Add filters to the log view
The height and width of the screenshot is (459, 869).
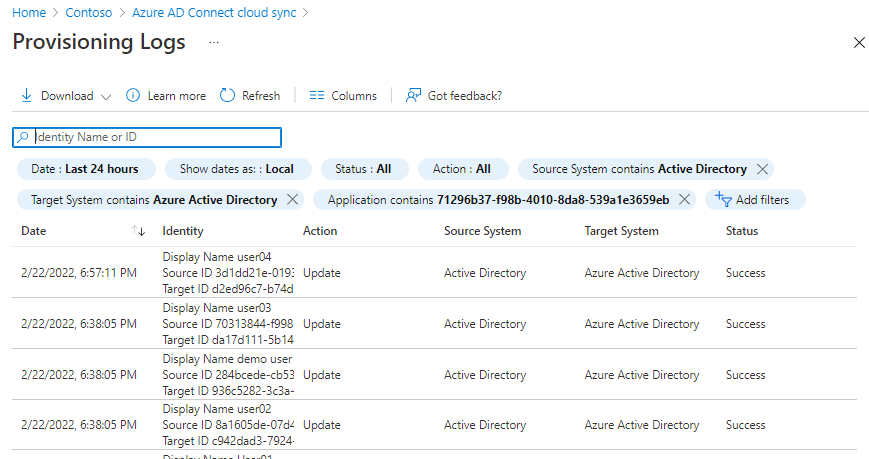[x=753, y=200]
